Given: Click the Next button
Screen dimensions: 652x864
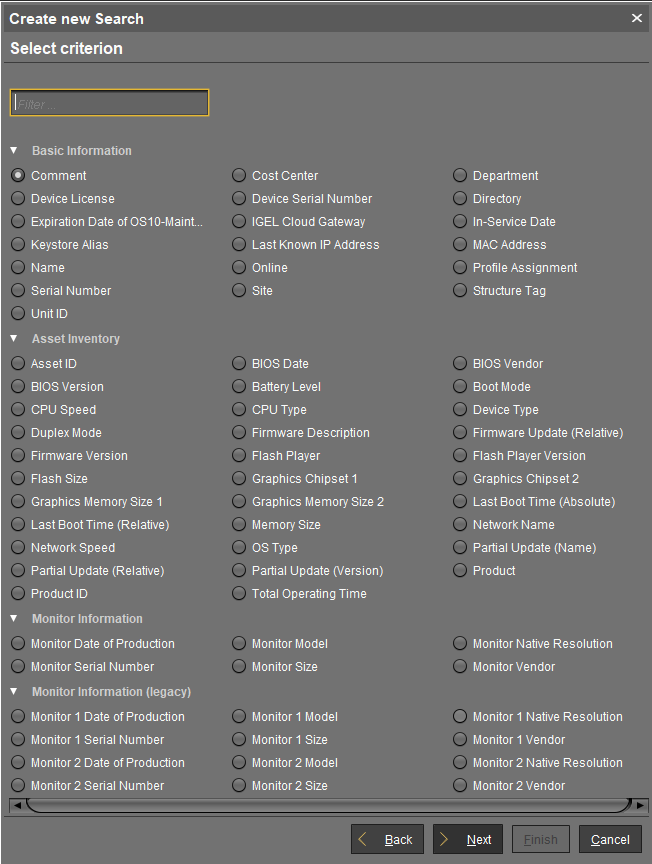Looking at the screenshot, I should [467, 839].
